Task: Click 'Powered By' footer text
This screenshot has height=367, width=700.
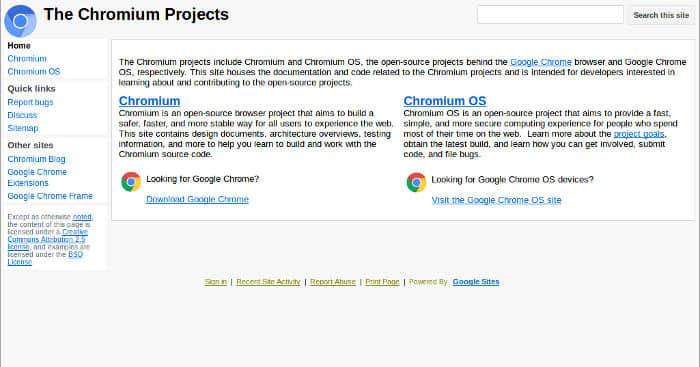Action: coord(428,282)
